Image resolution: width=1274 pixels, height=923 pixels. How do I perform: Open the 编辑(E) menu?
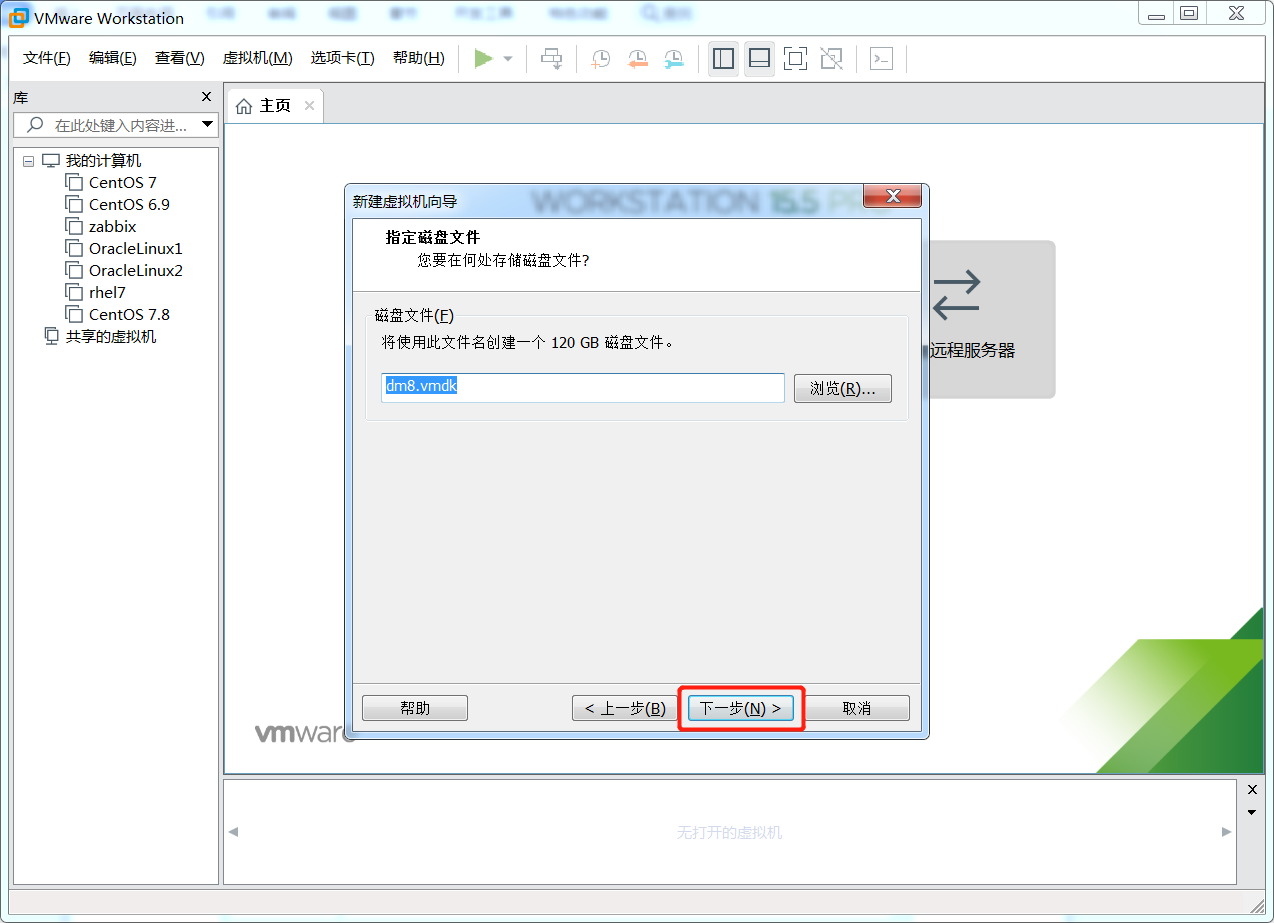113,58
